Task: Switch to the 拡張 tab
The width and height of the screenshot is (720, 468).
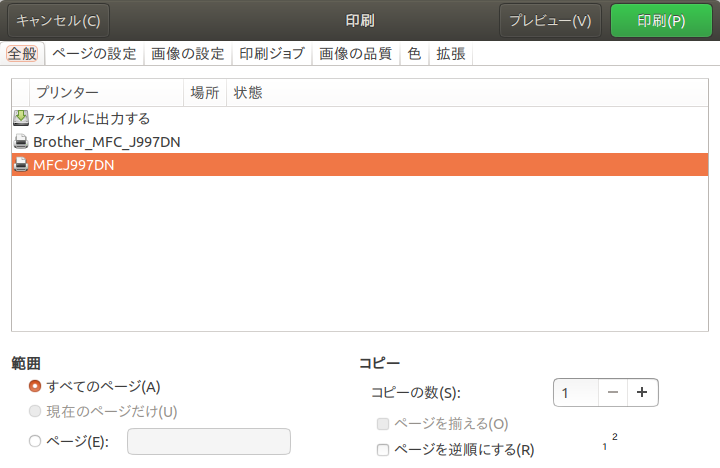Action: (451, 54)
